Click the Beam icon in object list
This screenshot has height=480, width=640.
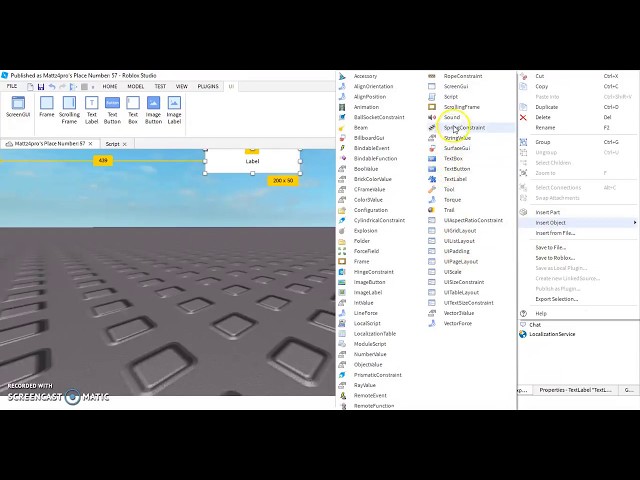342,128
